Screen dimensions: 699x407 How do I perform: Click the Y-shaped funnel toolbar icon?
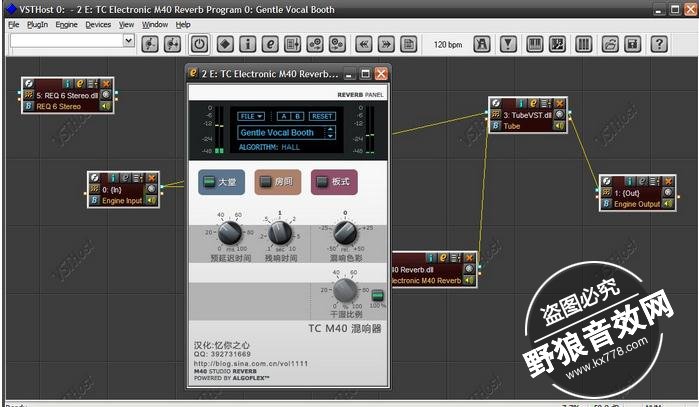(508, 44)
